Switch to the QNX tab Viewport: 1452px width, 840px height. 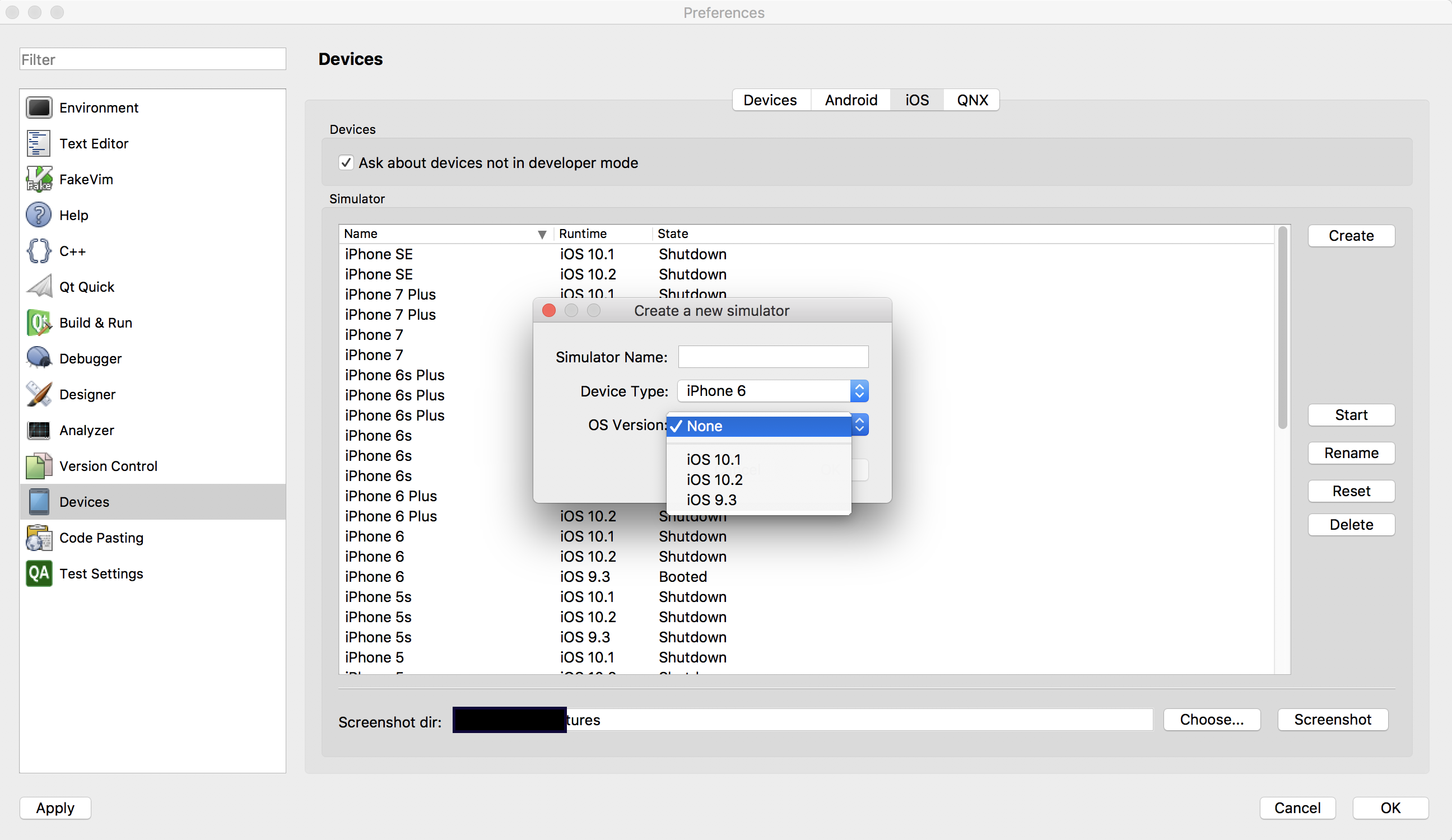click(x=972, y=100)
